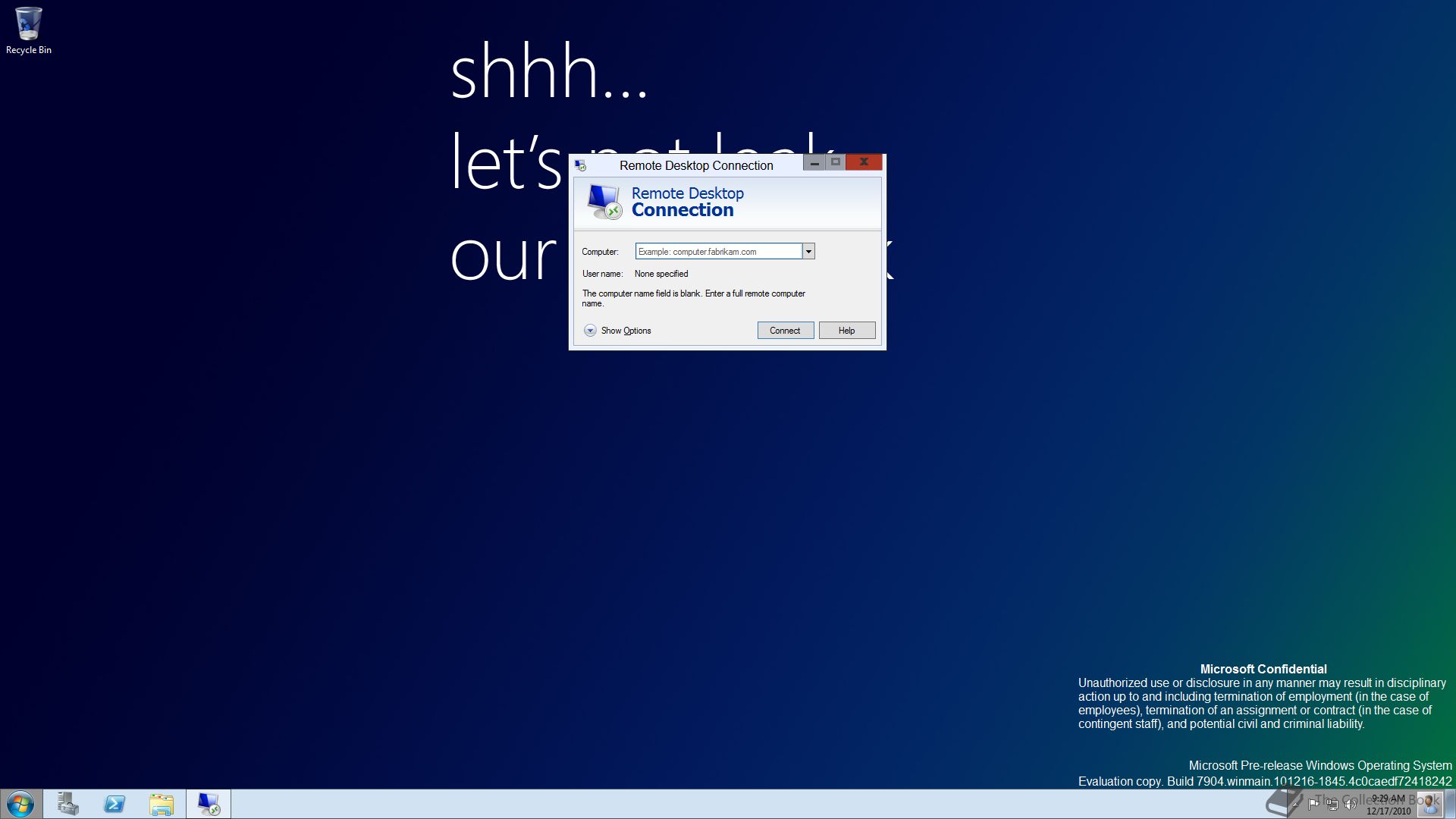
Task: Click the Help button
Action: pos(847,331)
